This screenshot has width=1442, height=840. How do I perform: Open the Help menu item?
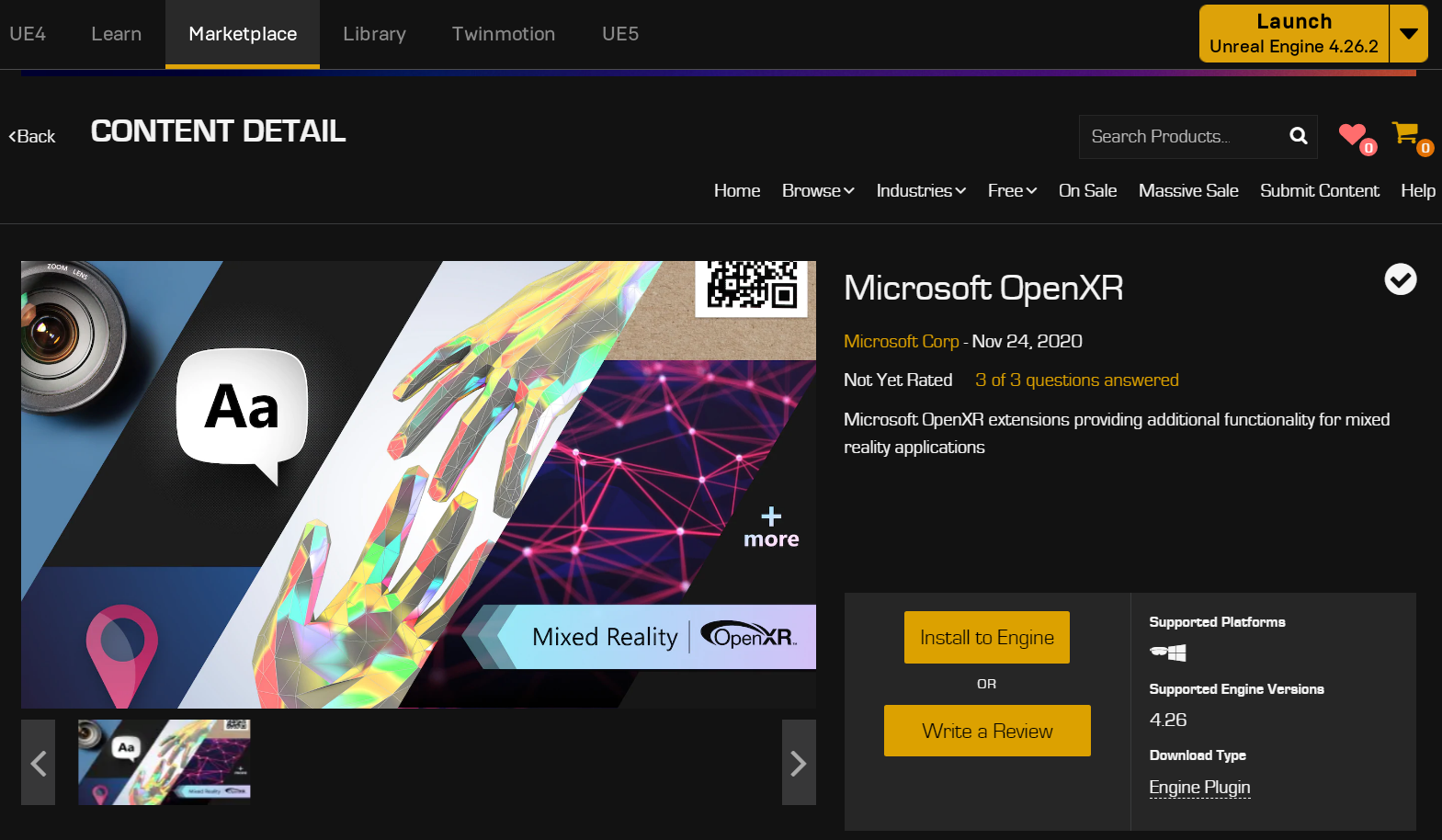tap(1418, 191)
